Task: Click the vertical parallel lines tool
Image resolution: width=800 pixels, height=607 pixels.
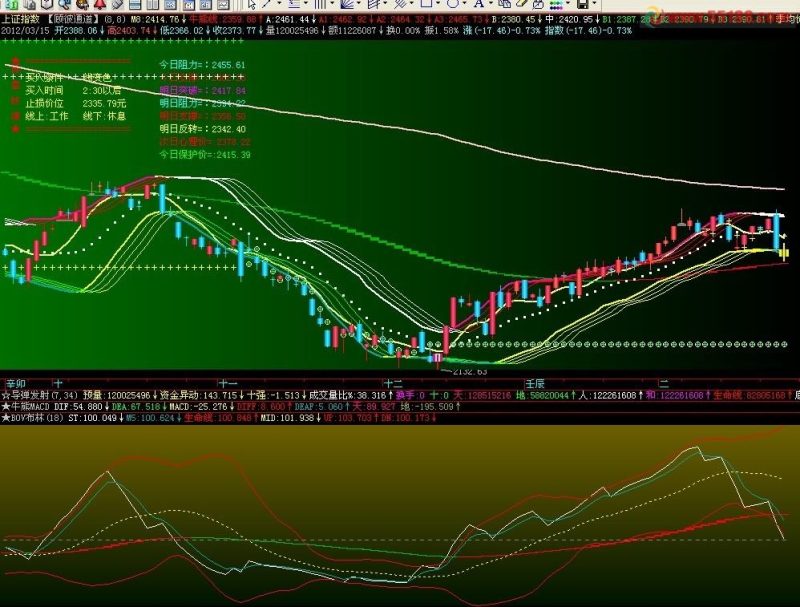Action: (x=320, y=4)
